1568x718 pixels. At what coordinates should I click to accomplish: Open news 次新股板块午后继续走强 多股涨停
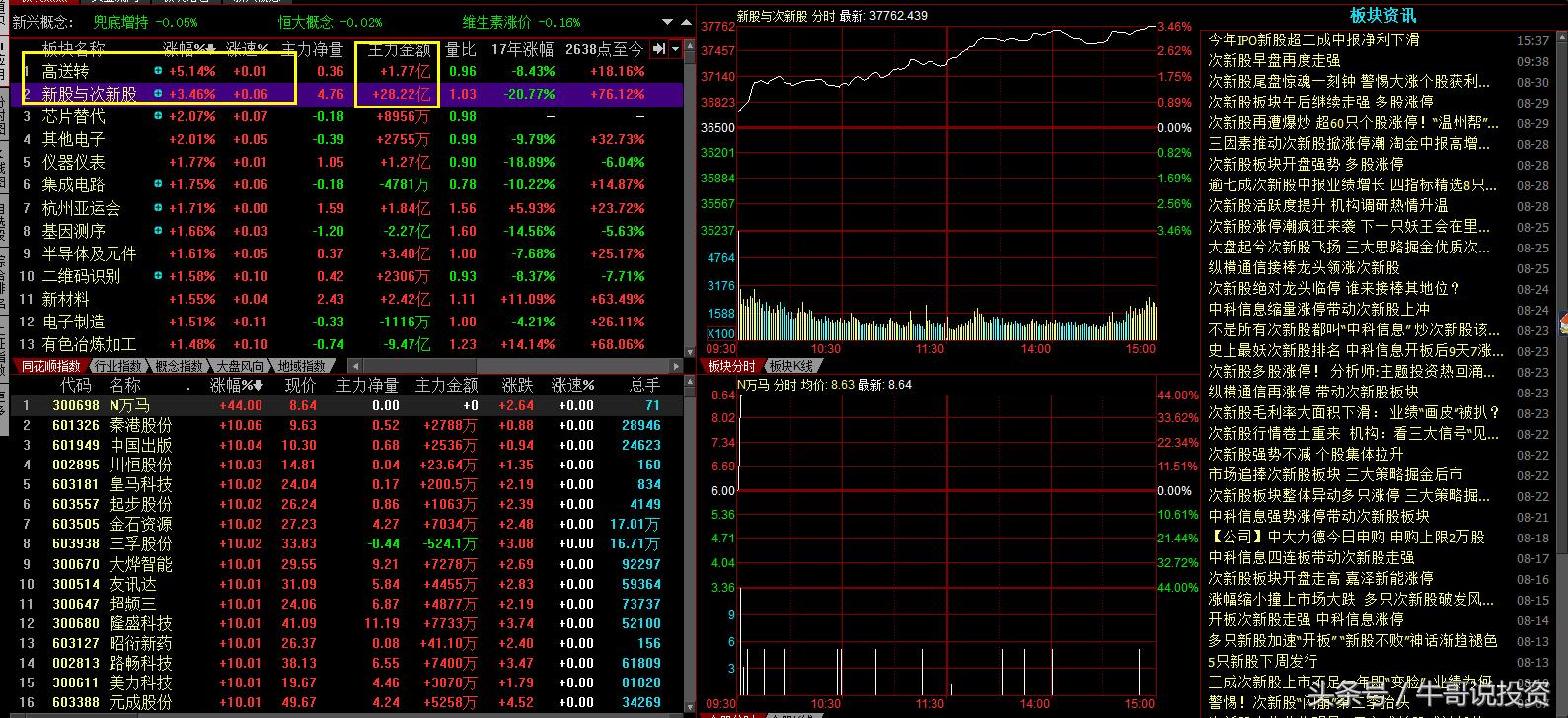tap(1321, 102)
